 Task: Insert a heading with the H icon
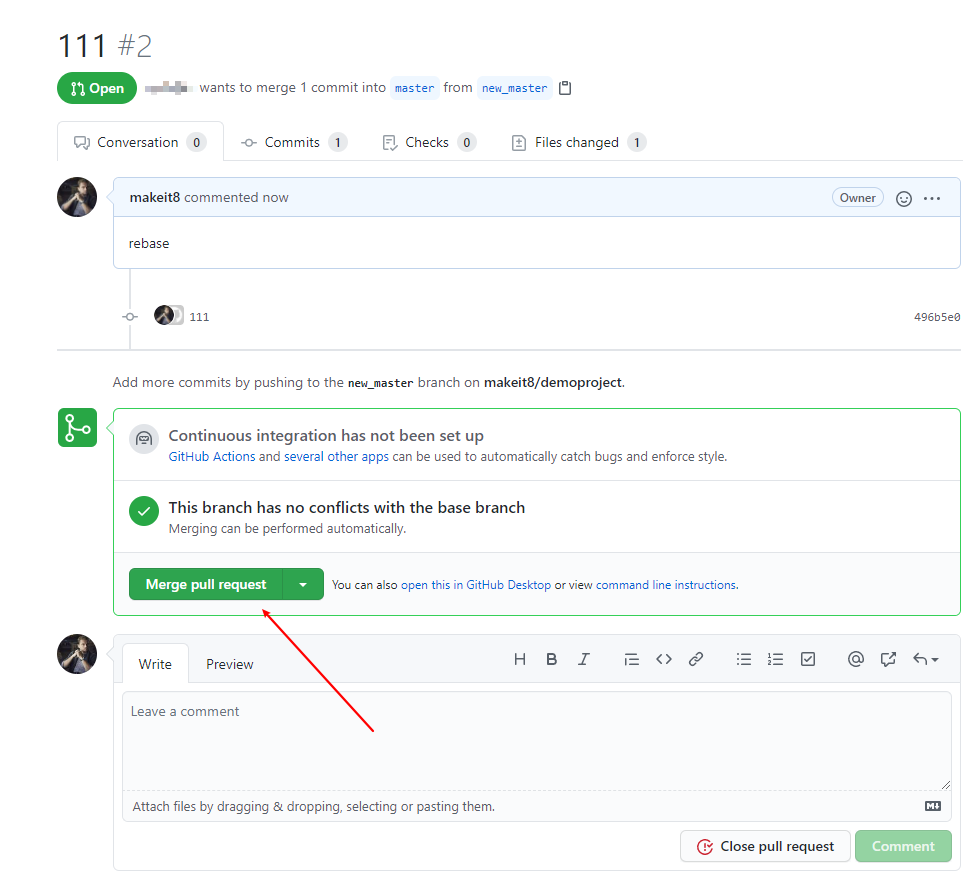[520, 659]
